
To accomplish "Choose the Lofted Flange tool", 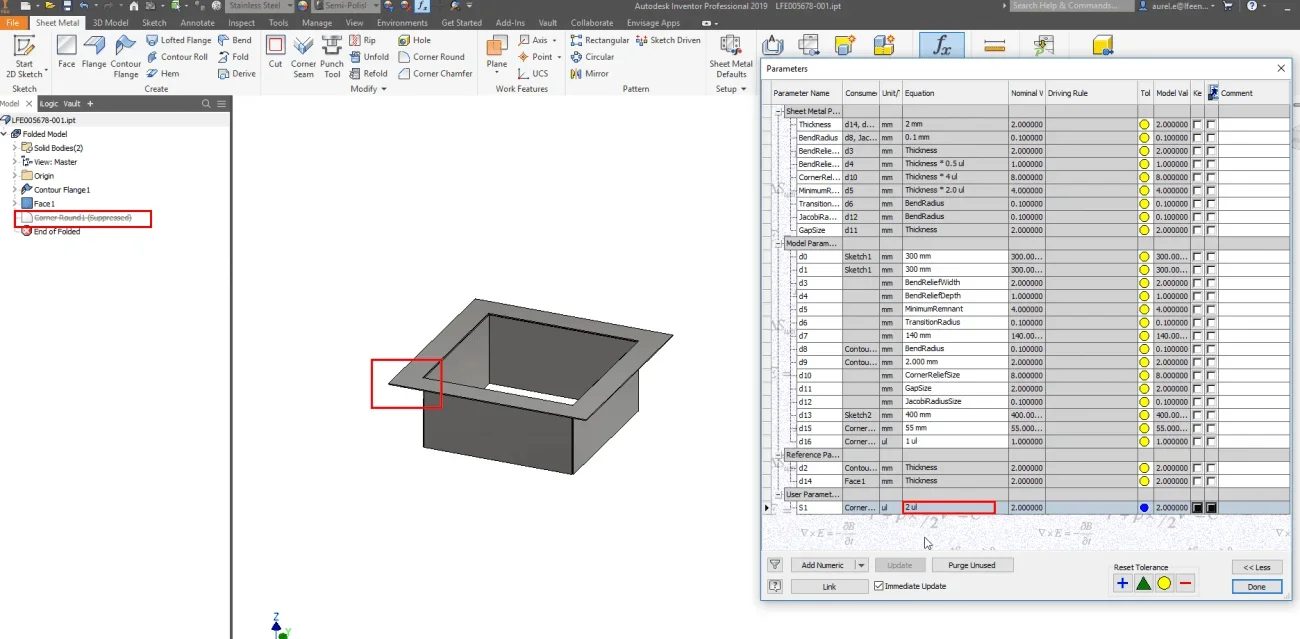I will (179, 40).
